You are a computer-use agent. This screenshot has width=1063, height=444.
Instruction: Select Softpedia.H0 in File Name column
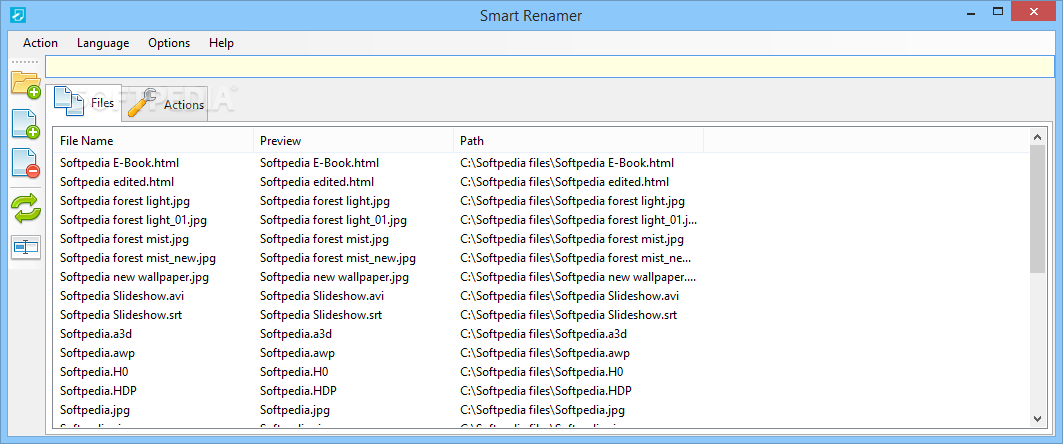pyautogui.click(x=94, y=371)
